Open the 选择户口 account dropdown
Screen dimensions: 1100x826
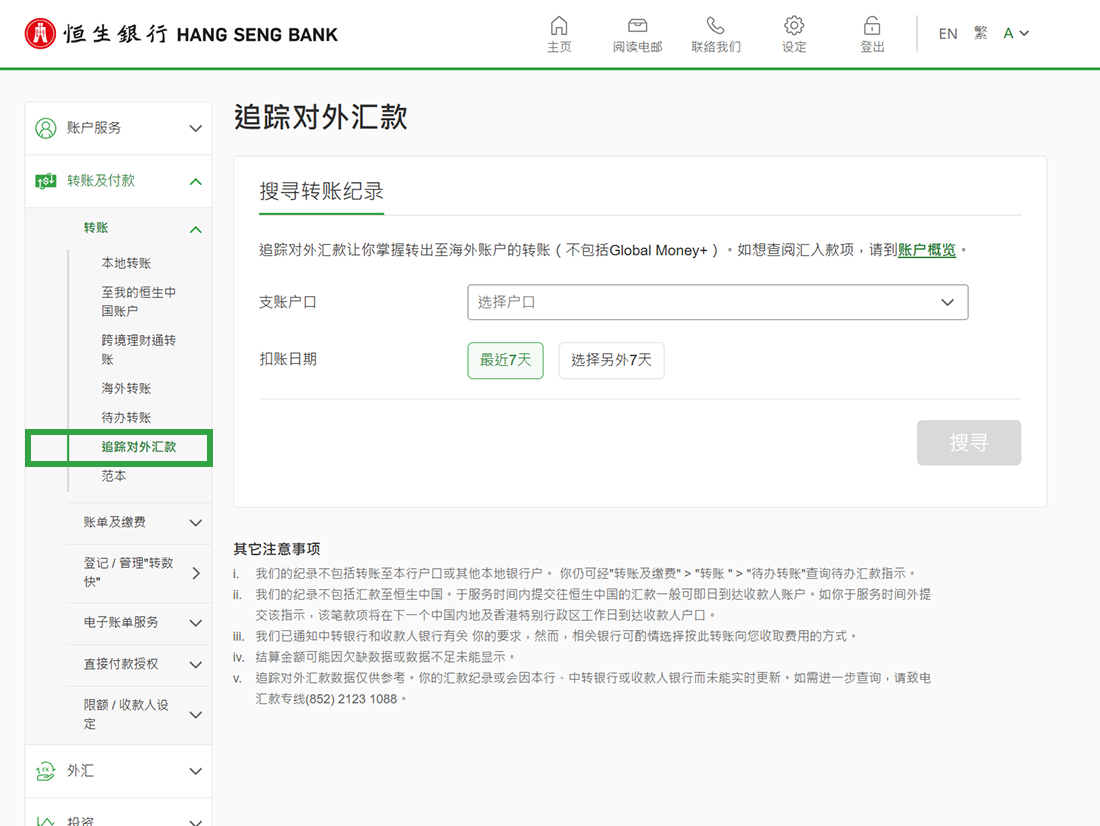click(x=718, y=301)
